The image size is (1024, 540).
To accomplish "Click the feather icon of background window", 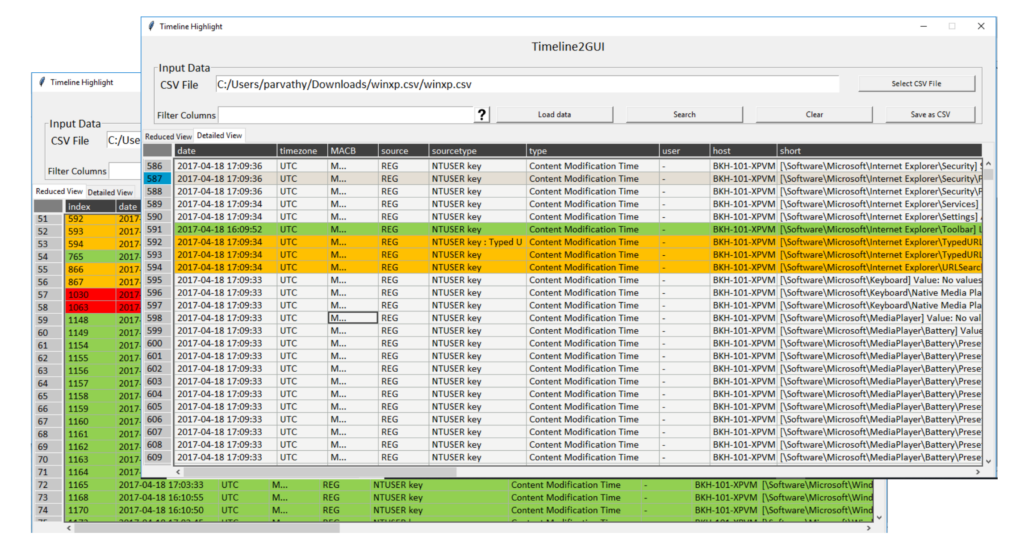I will point(42,82).
